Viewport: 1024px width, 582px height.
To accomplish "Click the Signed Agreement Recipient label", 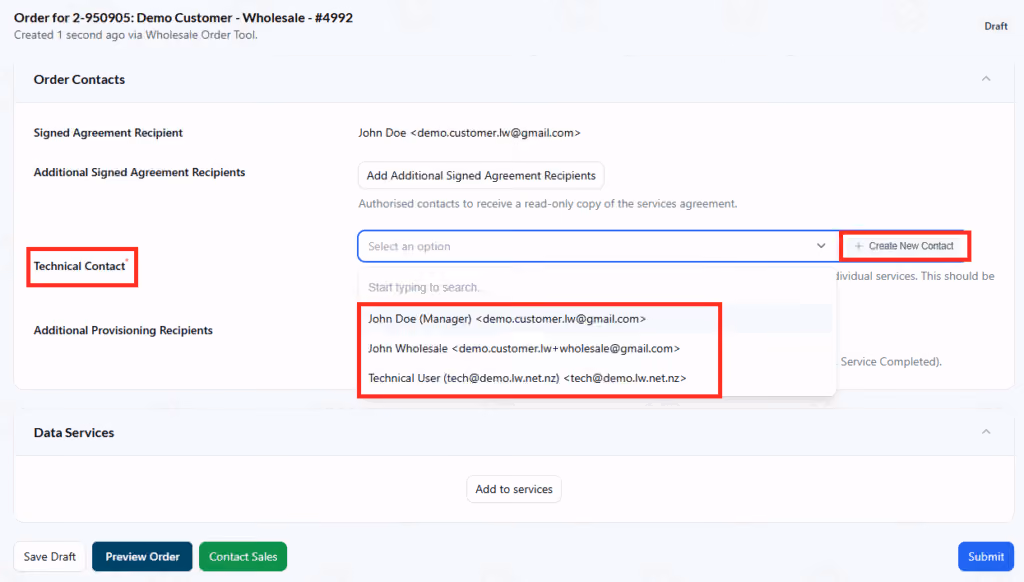I will point(108,133).
